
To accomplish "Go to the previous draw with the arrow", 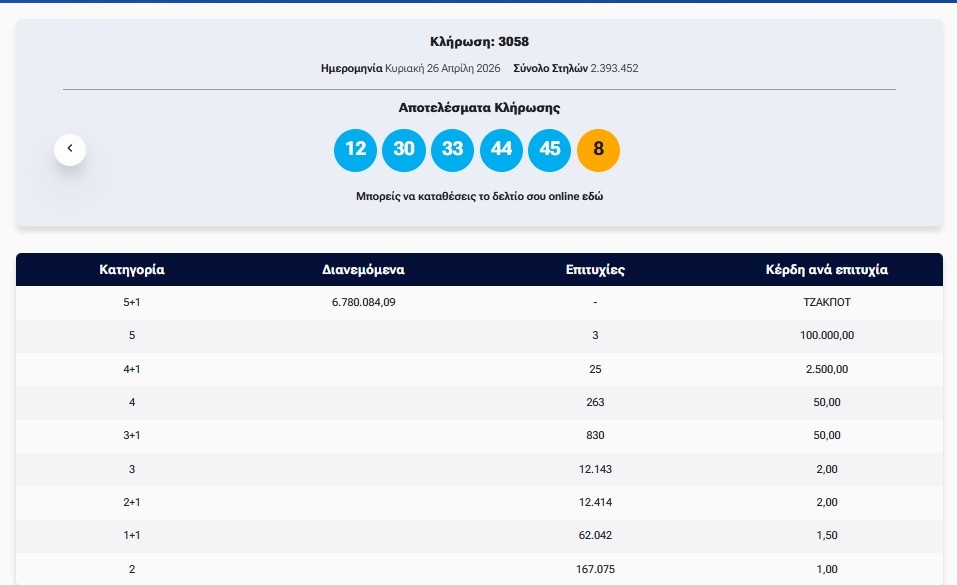I will tap(70, 149).
